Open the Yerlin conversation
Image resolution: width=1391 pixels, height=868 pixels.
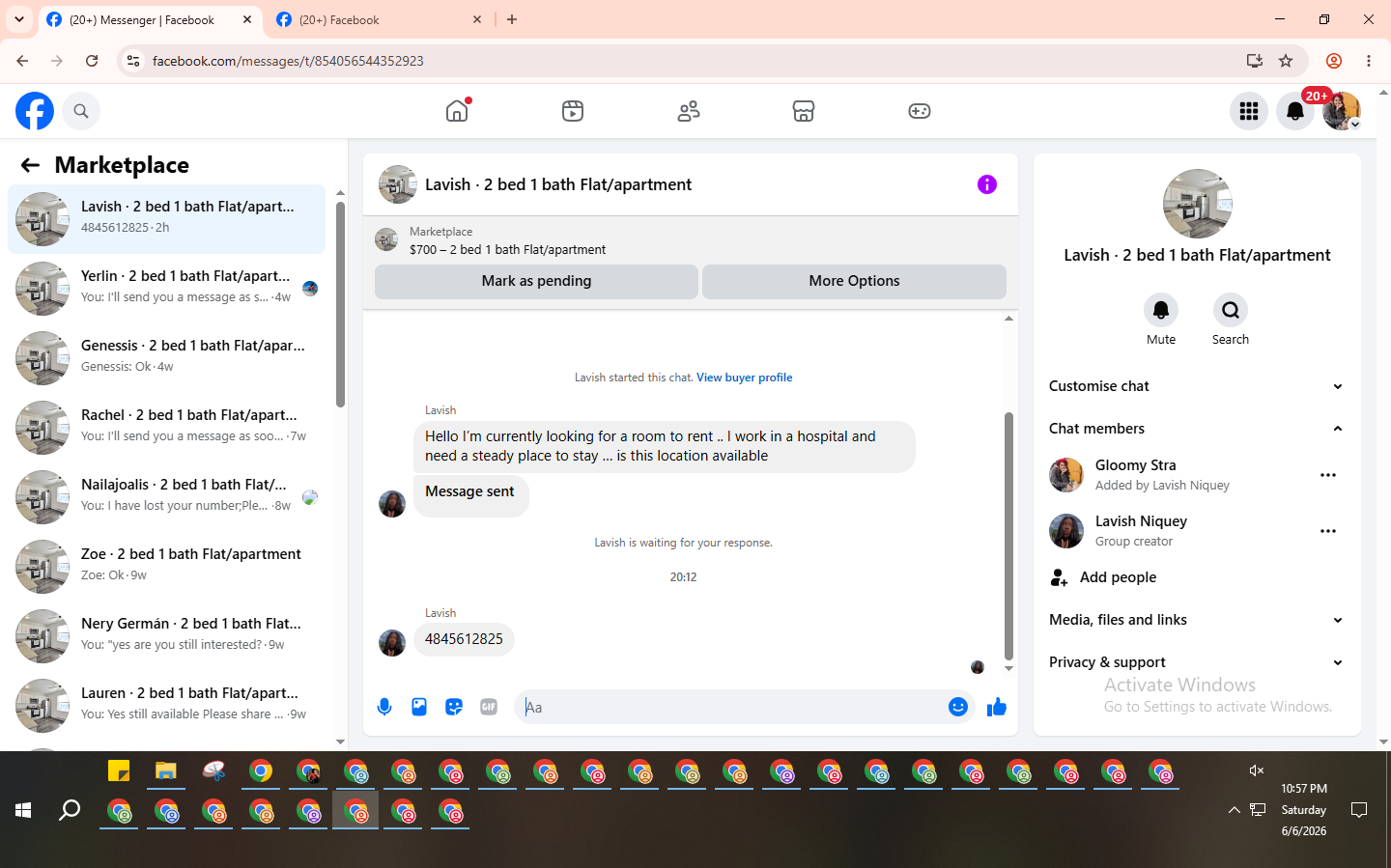167,289
